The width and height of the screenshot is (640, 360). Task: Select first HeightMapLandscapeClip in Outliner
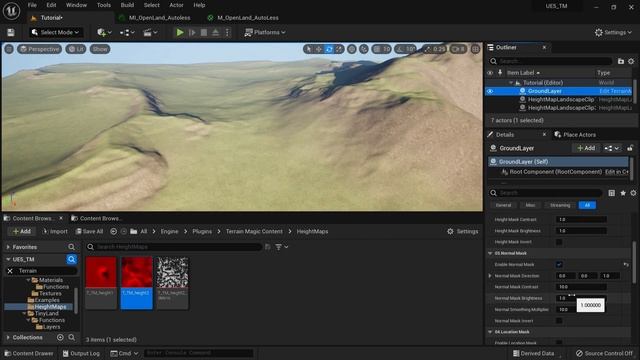[561, 100]
